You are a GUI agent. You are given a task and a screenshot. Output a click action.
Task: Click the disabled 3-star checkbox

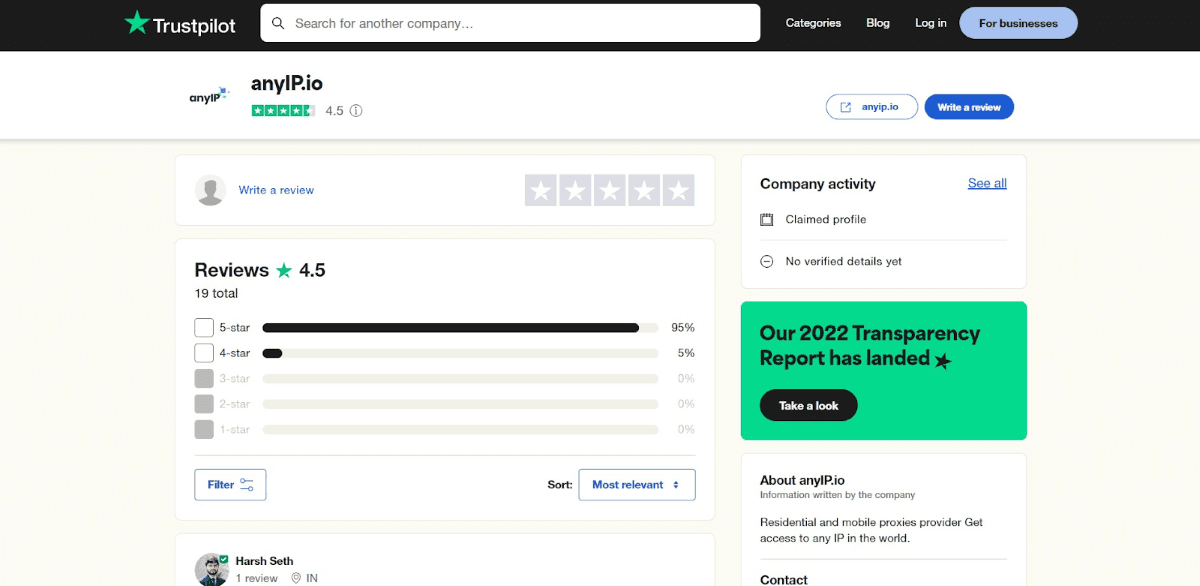204,379
